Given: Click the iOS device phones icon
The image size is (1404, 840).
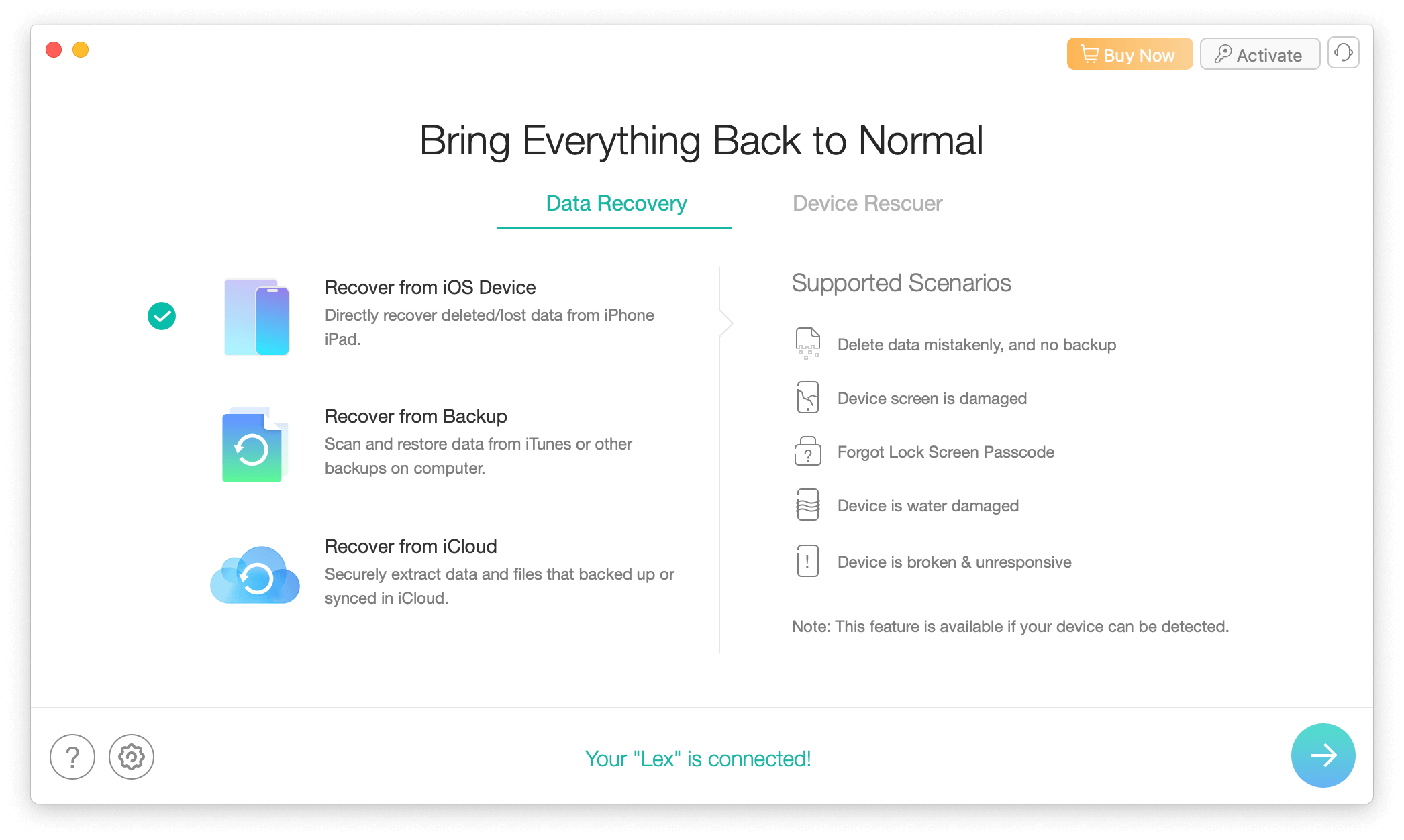Looking at the screenshot, I should click(257, 317).
